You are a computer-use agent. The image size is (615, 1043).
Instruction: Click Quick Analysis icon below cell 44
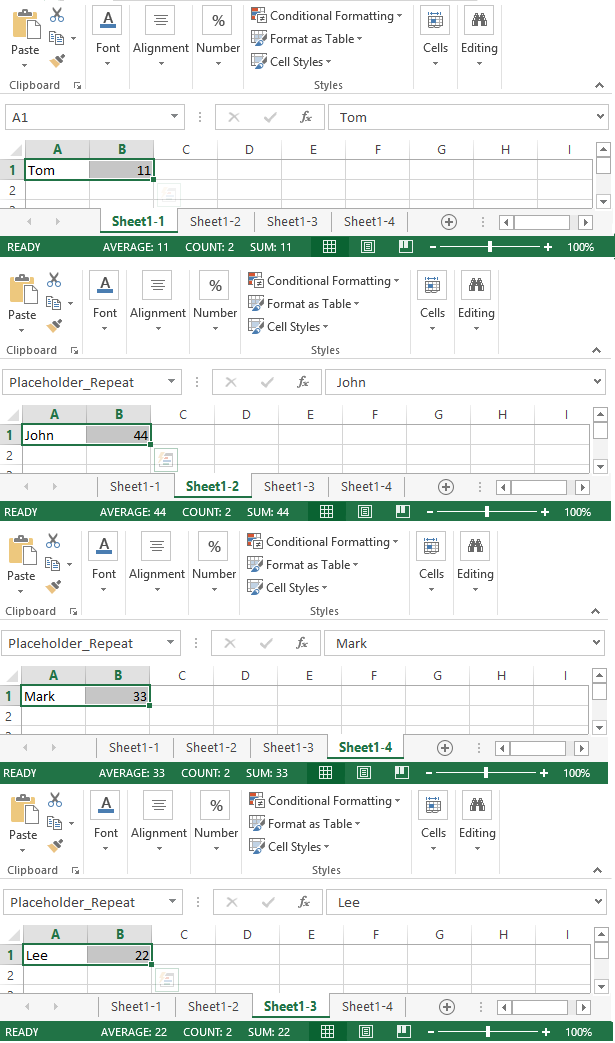(x=166, y=459)
